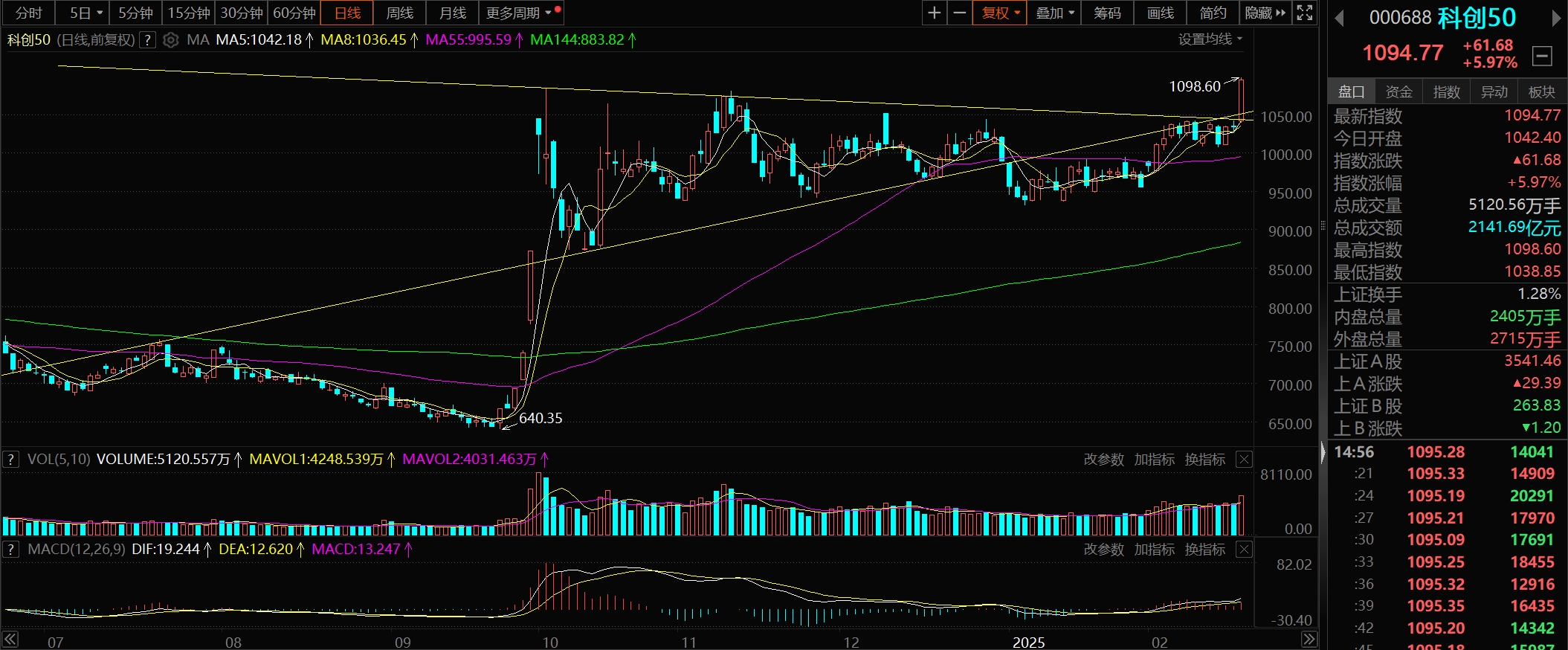
Task: Open MA indicator settings gear icon
Action: coord(171,40)
